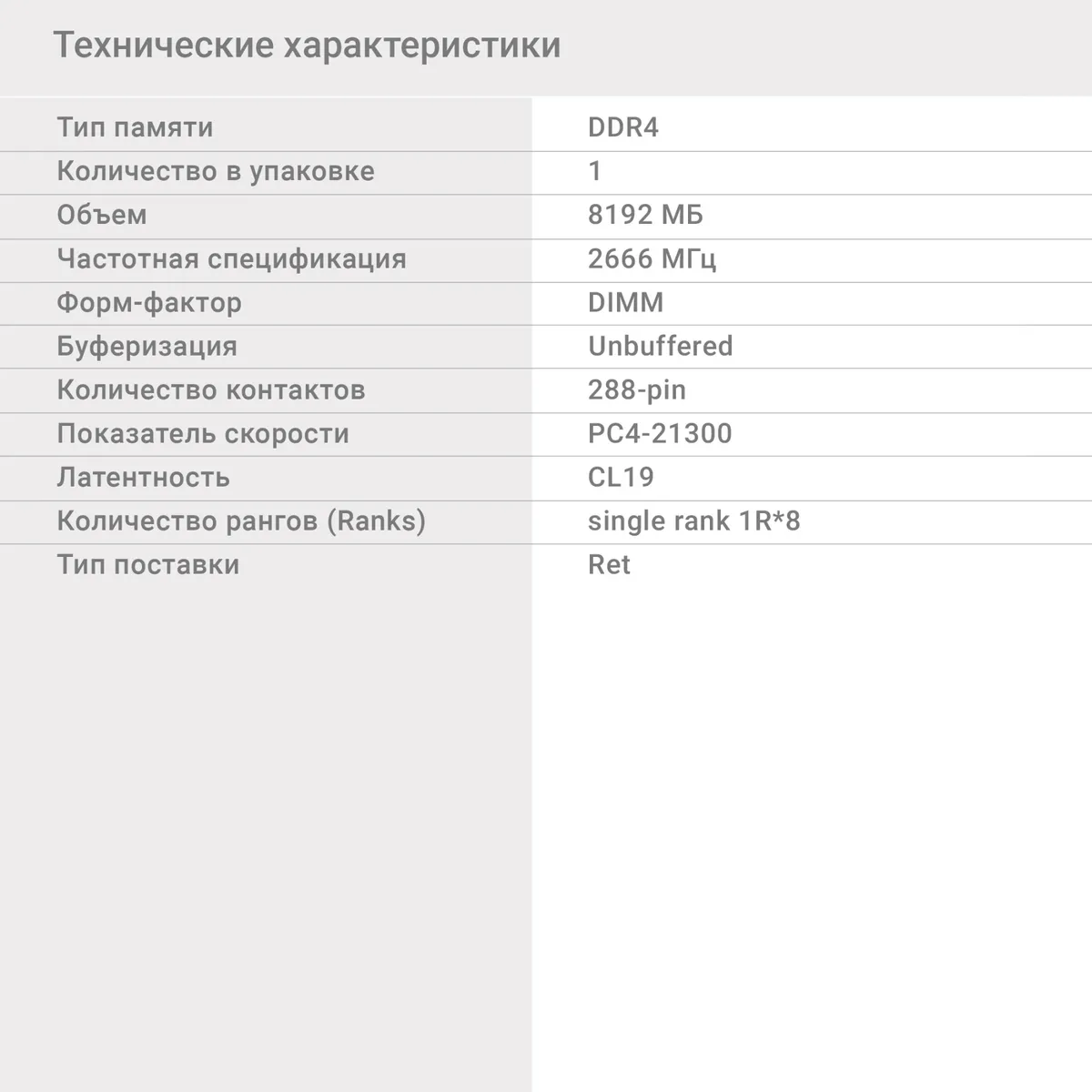Click the "single rank 1R*8" value
1092x1092 pixels.
tap(693, 521)
